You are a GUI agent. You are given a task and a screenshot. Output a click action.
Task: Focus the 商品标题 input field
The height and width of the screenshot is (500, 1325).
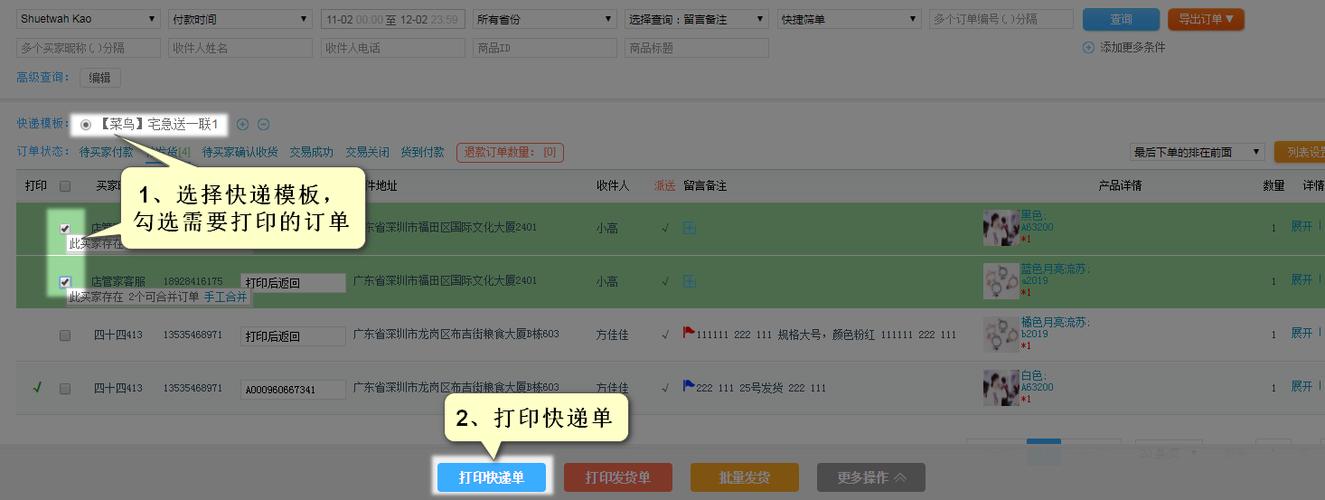696,47
